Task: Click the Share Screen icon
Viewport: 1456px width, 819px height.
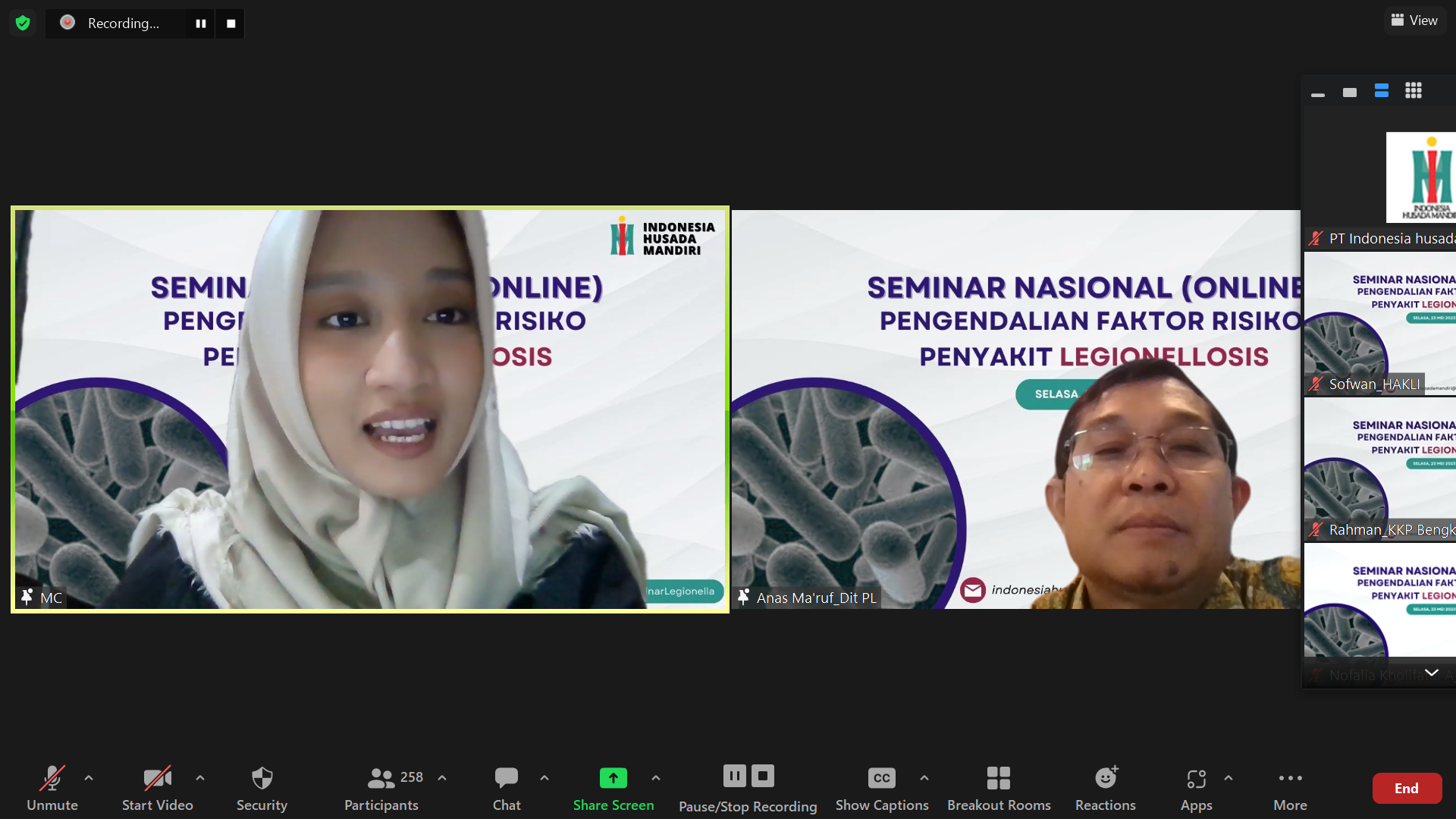Action: (x=613, y=778)
